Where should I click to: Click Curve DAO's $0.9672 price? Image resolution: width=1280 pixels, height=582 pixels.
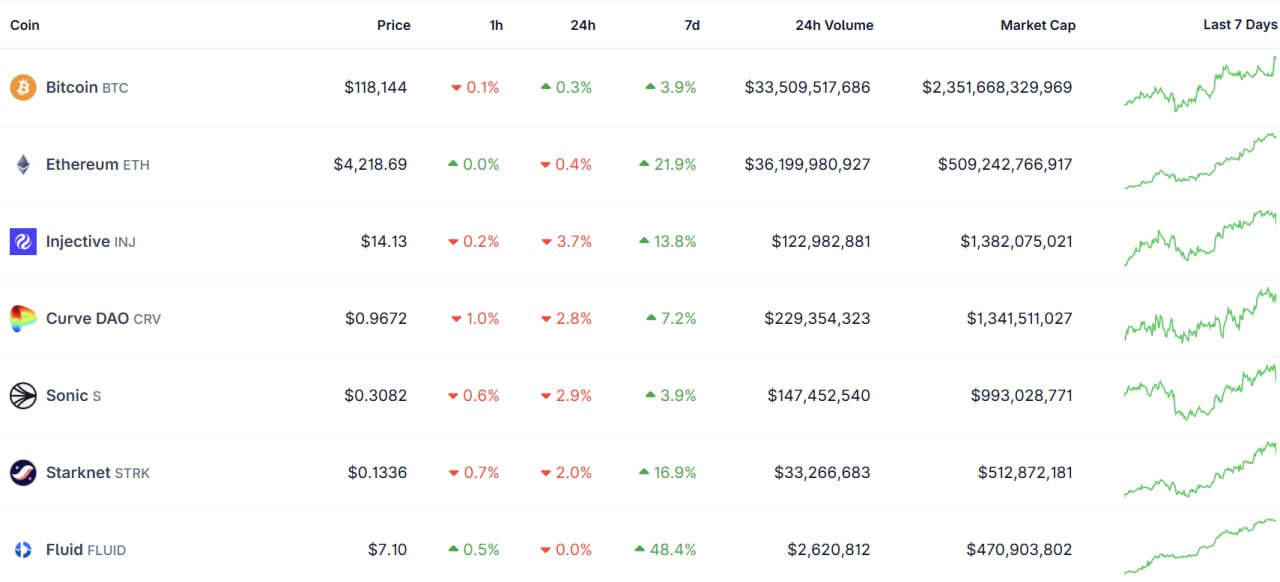tap(376, 319)
